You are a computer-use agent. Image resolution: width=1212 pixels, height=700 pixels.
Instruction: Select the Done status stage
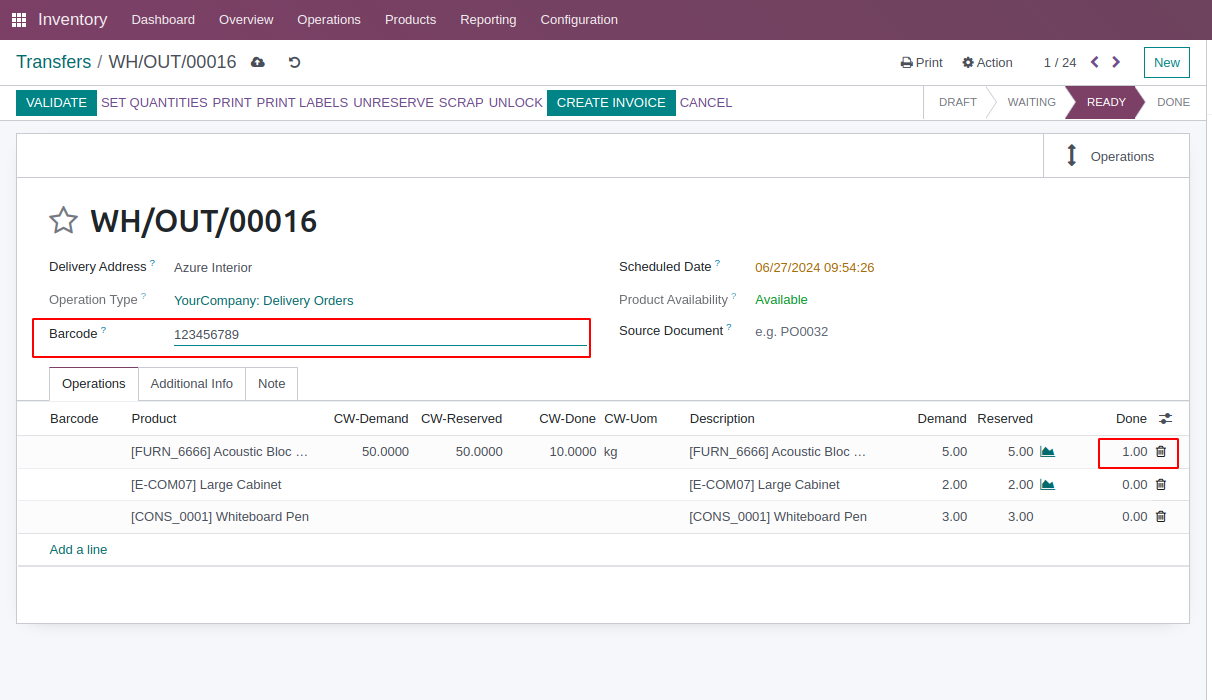[x=1172, y=102]
